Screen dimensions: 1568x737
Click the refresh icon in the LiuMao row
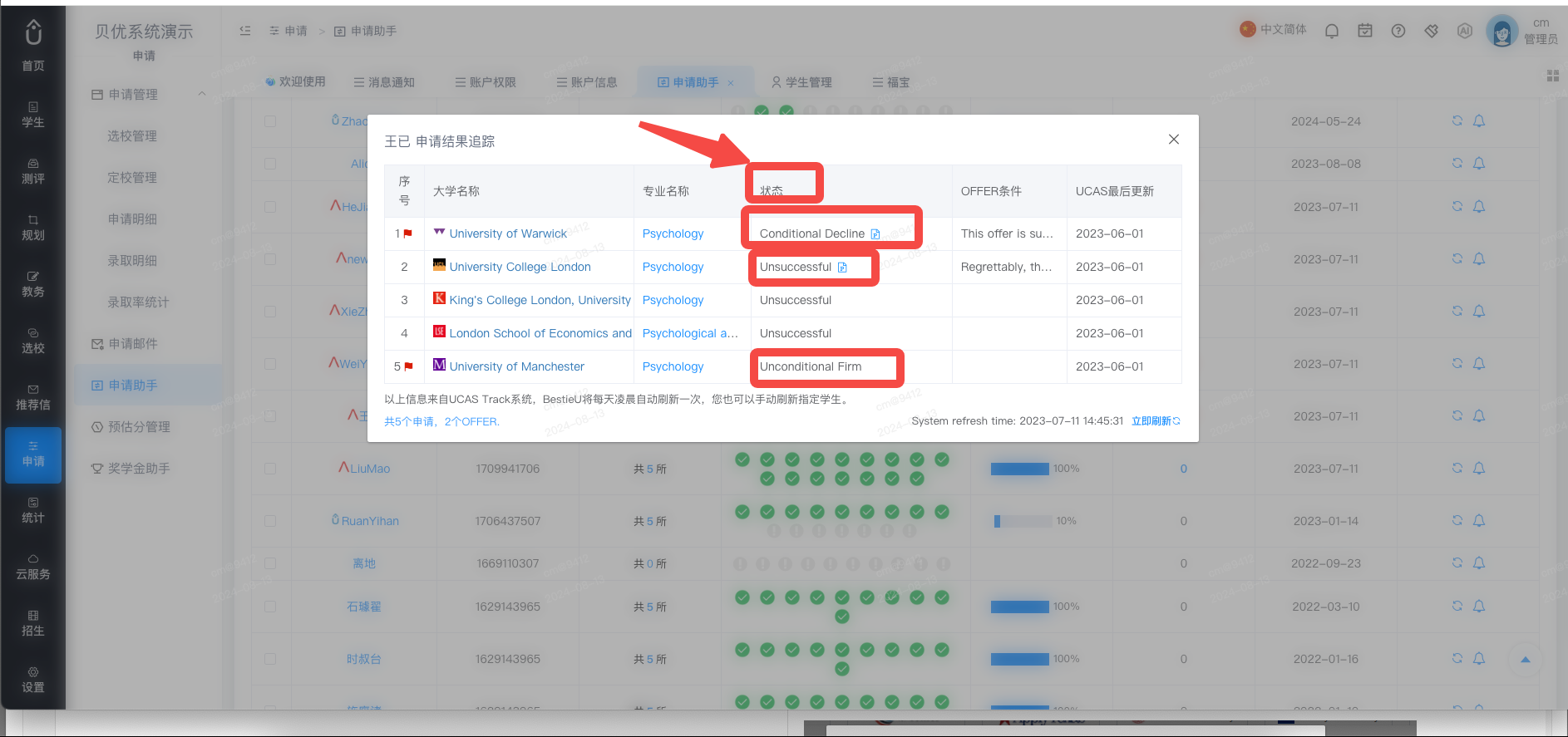1457,468
